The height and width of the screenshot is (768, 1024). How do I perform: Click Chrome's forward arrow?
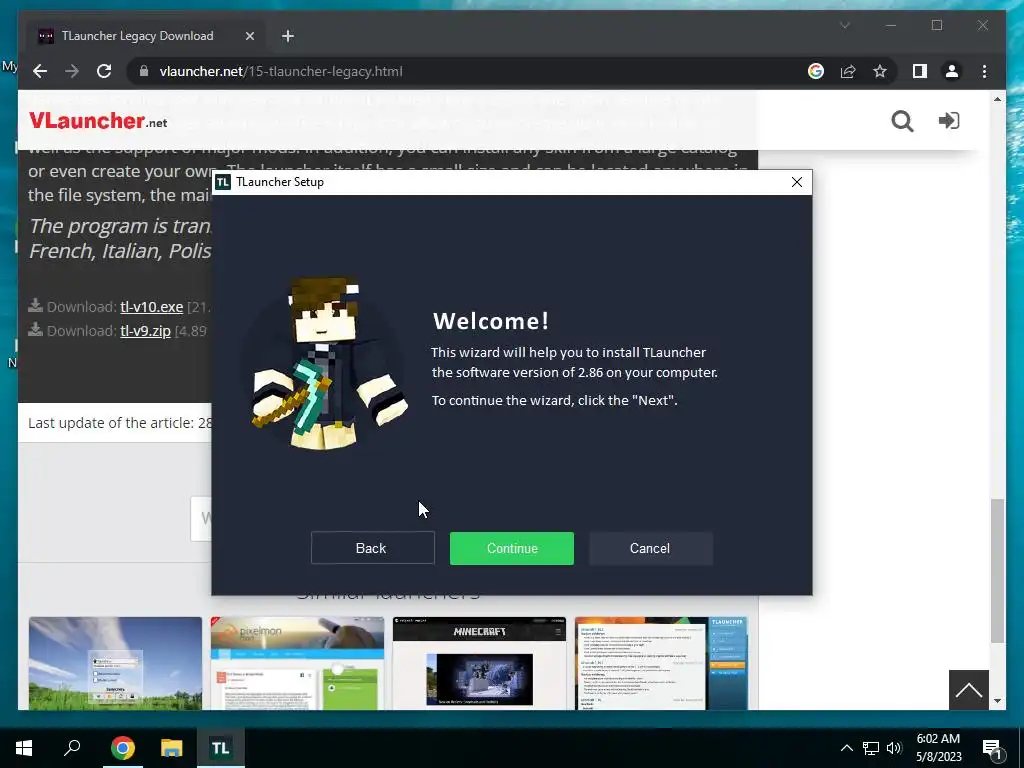tap(72, 71)
